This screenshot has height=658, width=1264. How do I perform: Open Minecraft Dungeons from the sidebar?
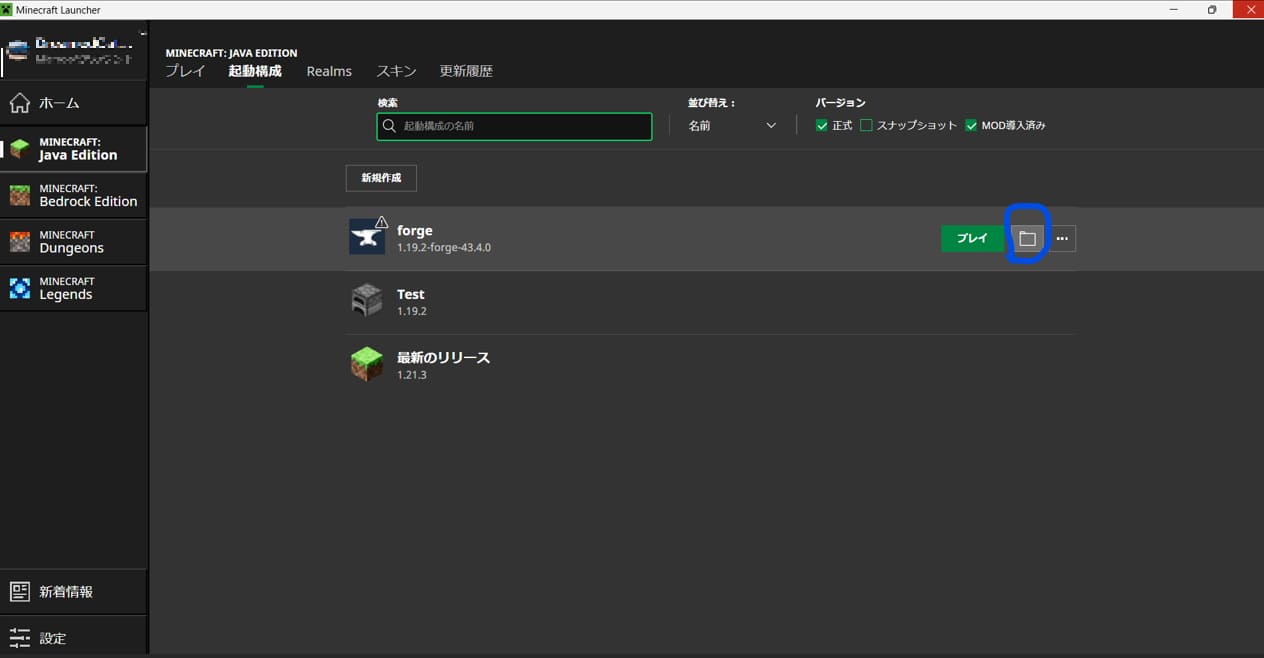[73, 242]
